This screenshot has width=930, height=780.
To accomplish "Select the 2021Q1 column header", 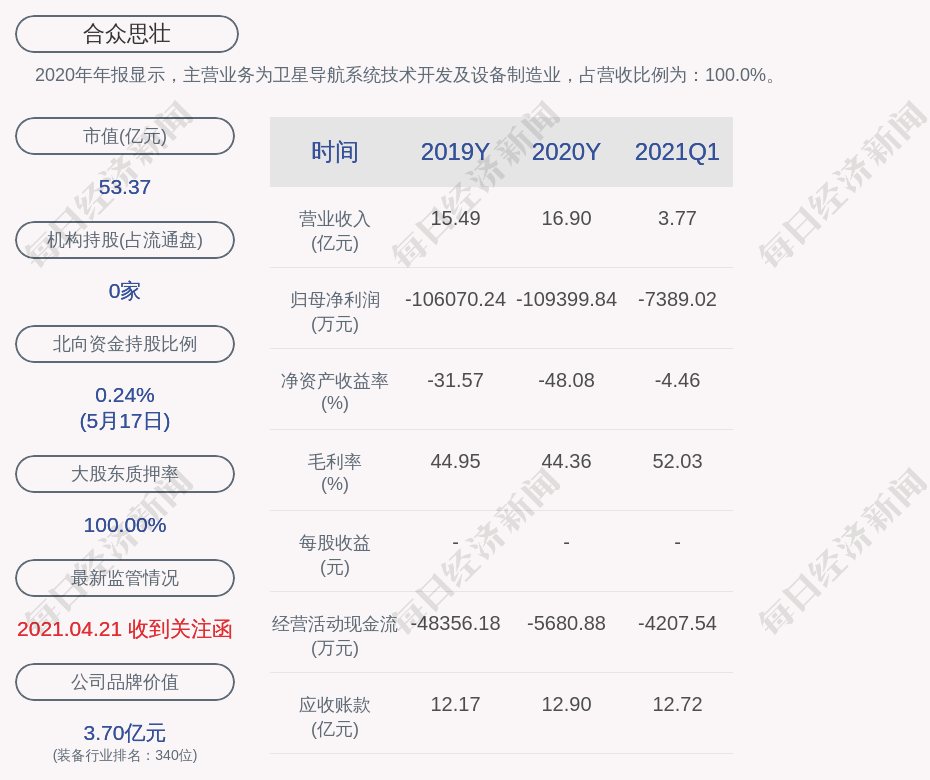I will point(677,152).
